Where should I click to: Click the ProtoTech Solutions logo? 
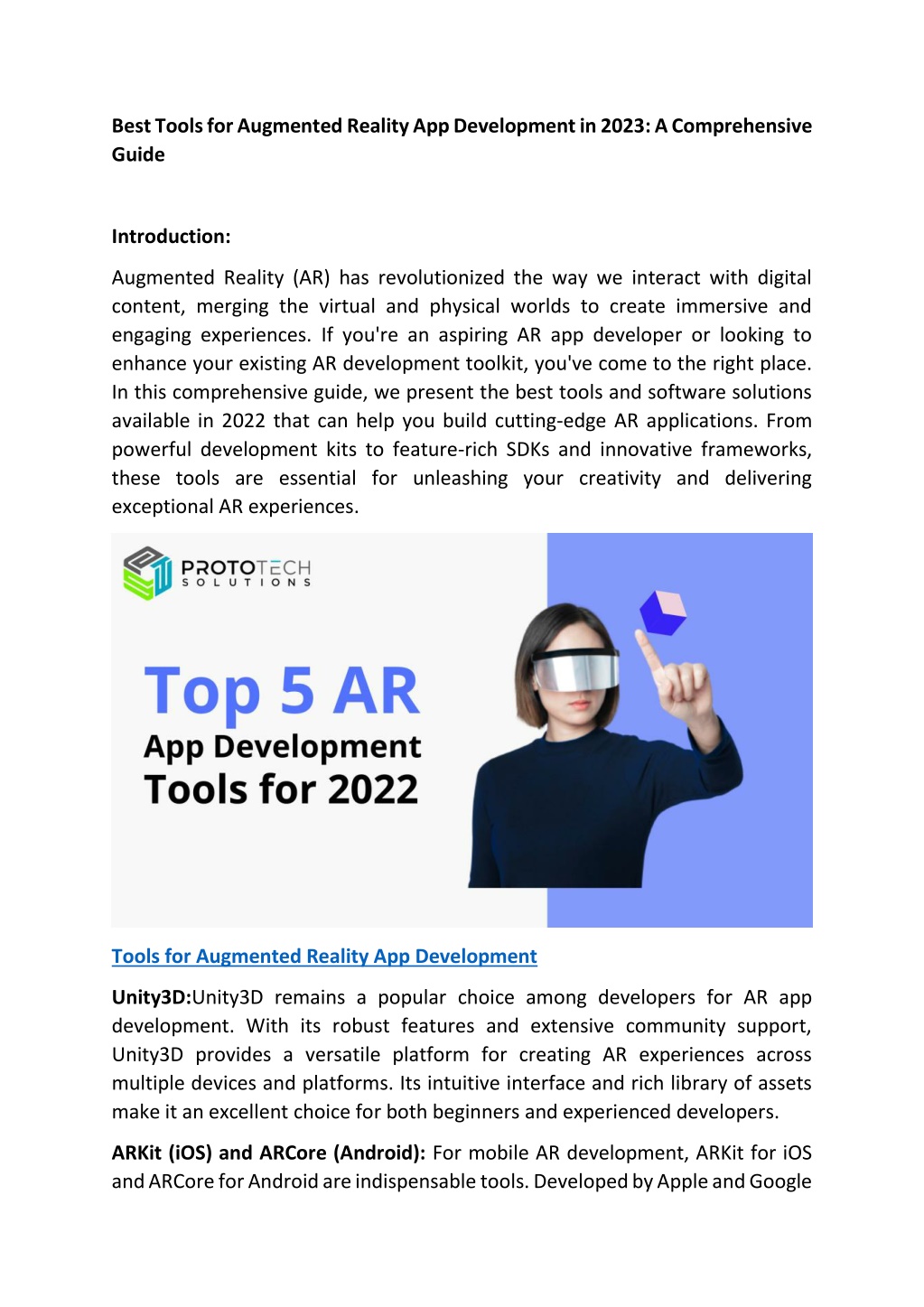pos(218,573)
